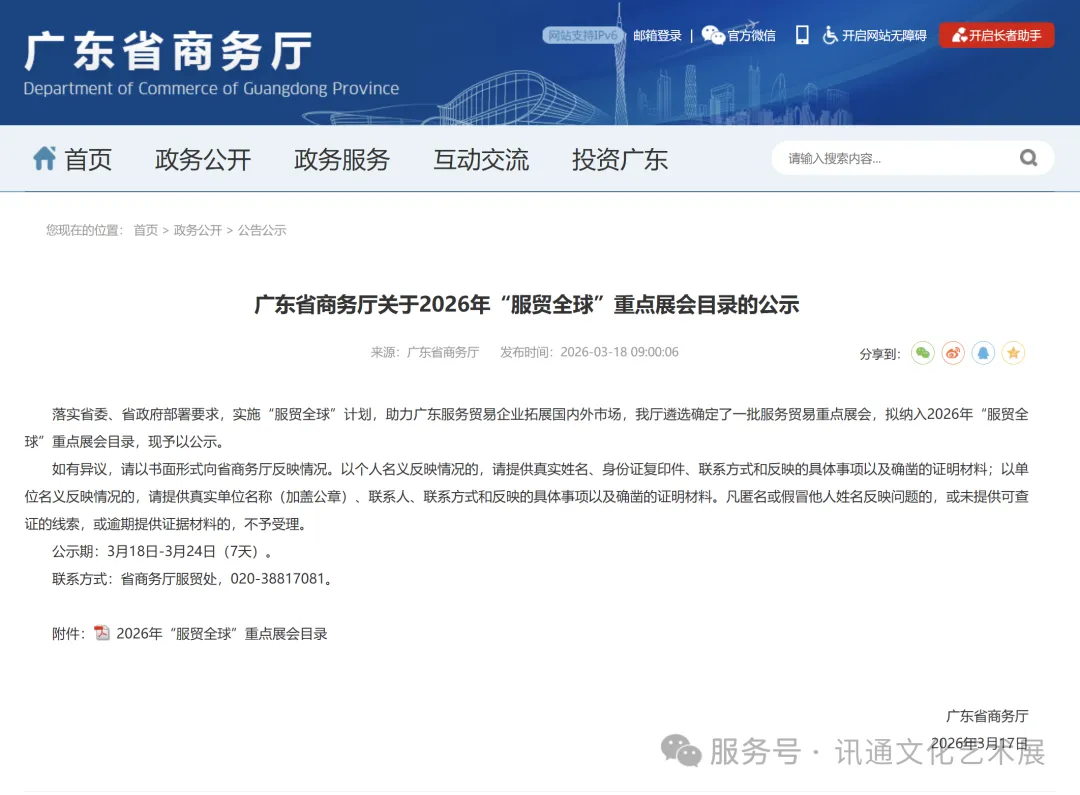Viewport: 1080px width, 795px height.
Task: Go to 首页 in breadcrumb
Action: (146, 230)
